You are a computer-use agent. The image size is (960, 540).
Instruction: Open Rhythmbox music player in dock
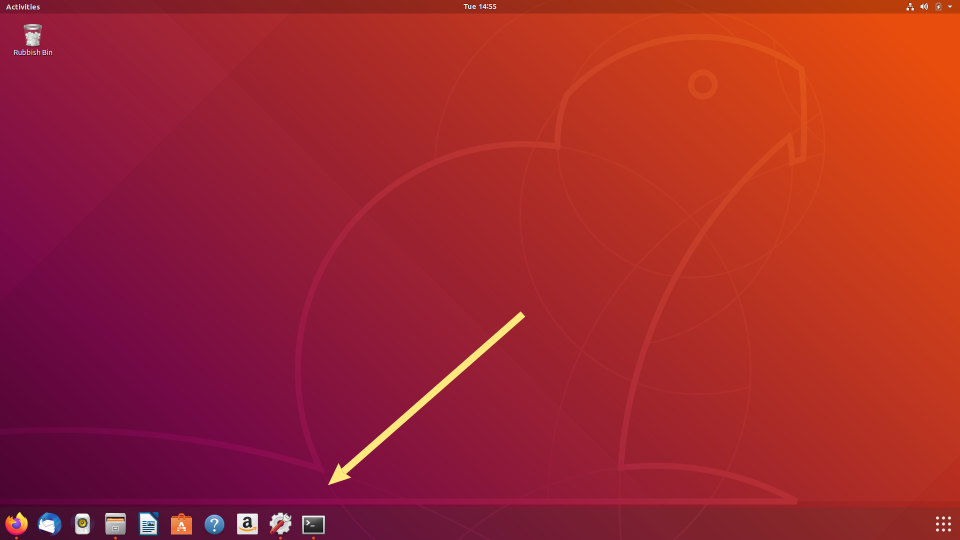tap(83, 524)
